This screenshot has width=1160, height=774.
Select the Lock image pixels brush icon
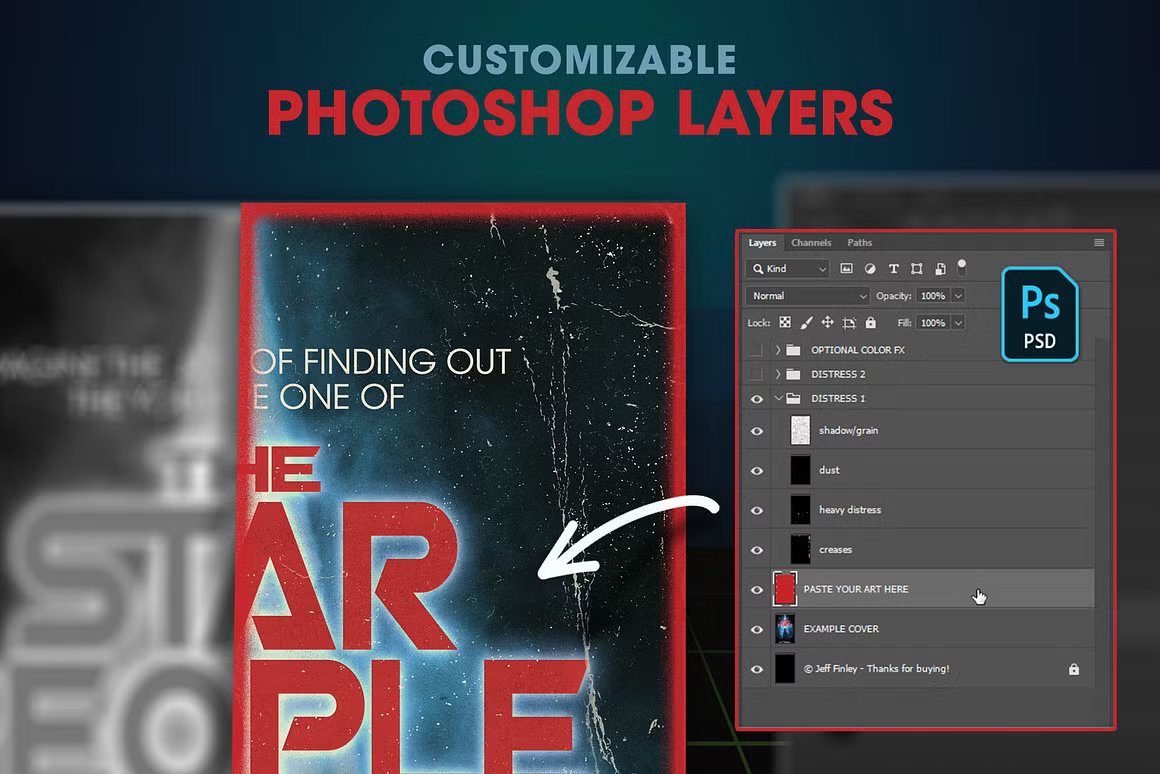click(x=807, y=322)
